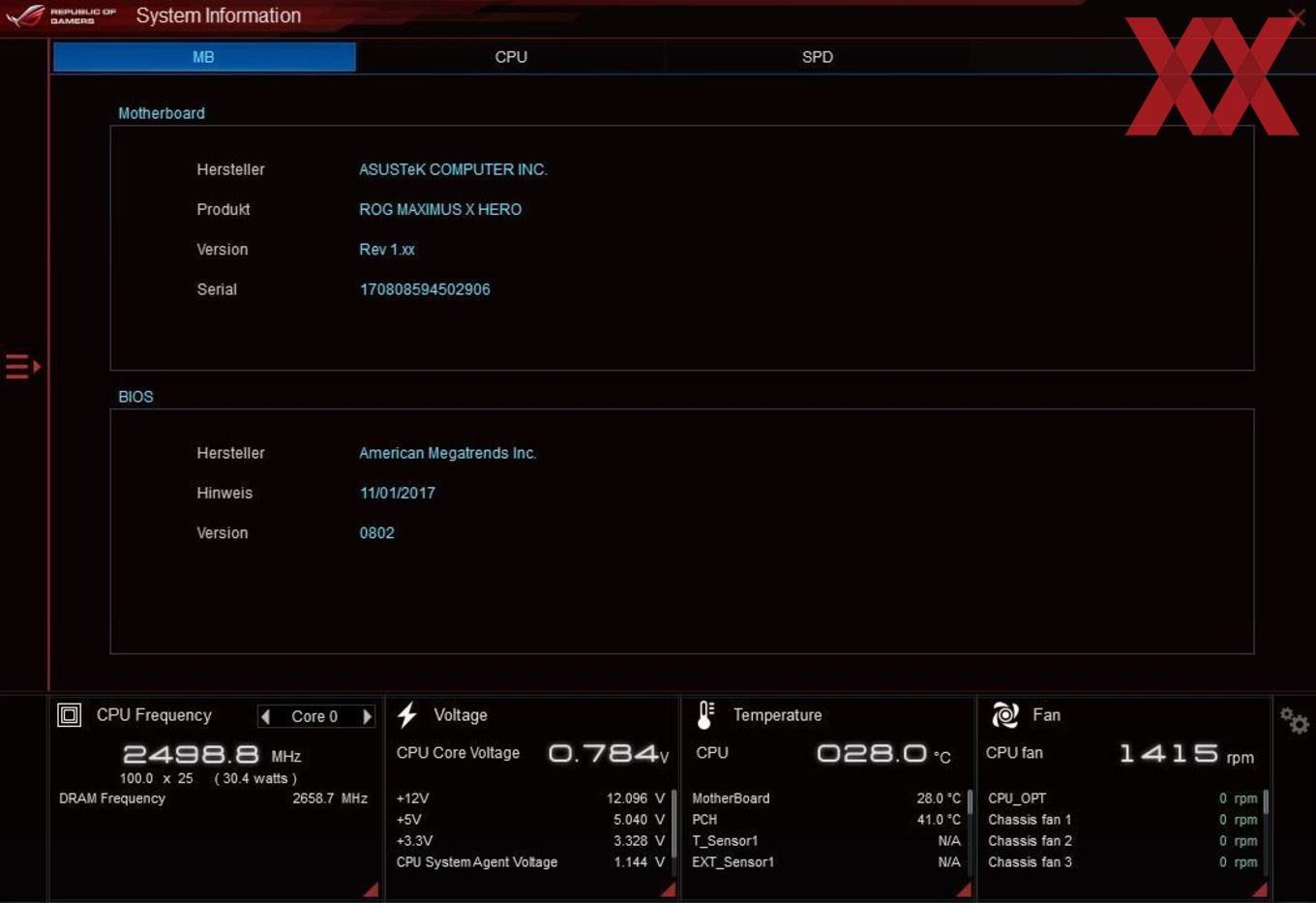Click the Motherboard section heading

point(162,113)
